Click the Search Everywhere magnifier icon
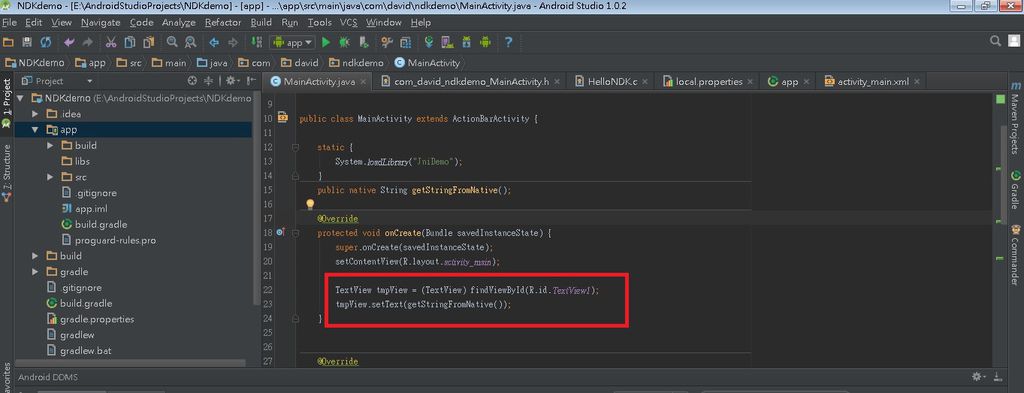This screenshot has height=393, width=1024. click(995, 41)
